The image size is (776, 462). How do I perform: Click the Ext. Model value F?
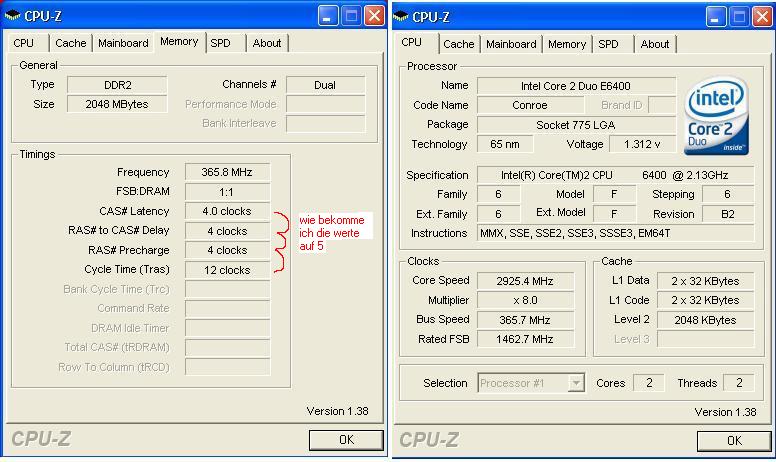(x=614, y=214)
